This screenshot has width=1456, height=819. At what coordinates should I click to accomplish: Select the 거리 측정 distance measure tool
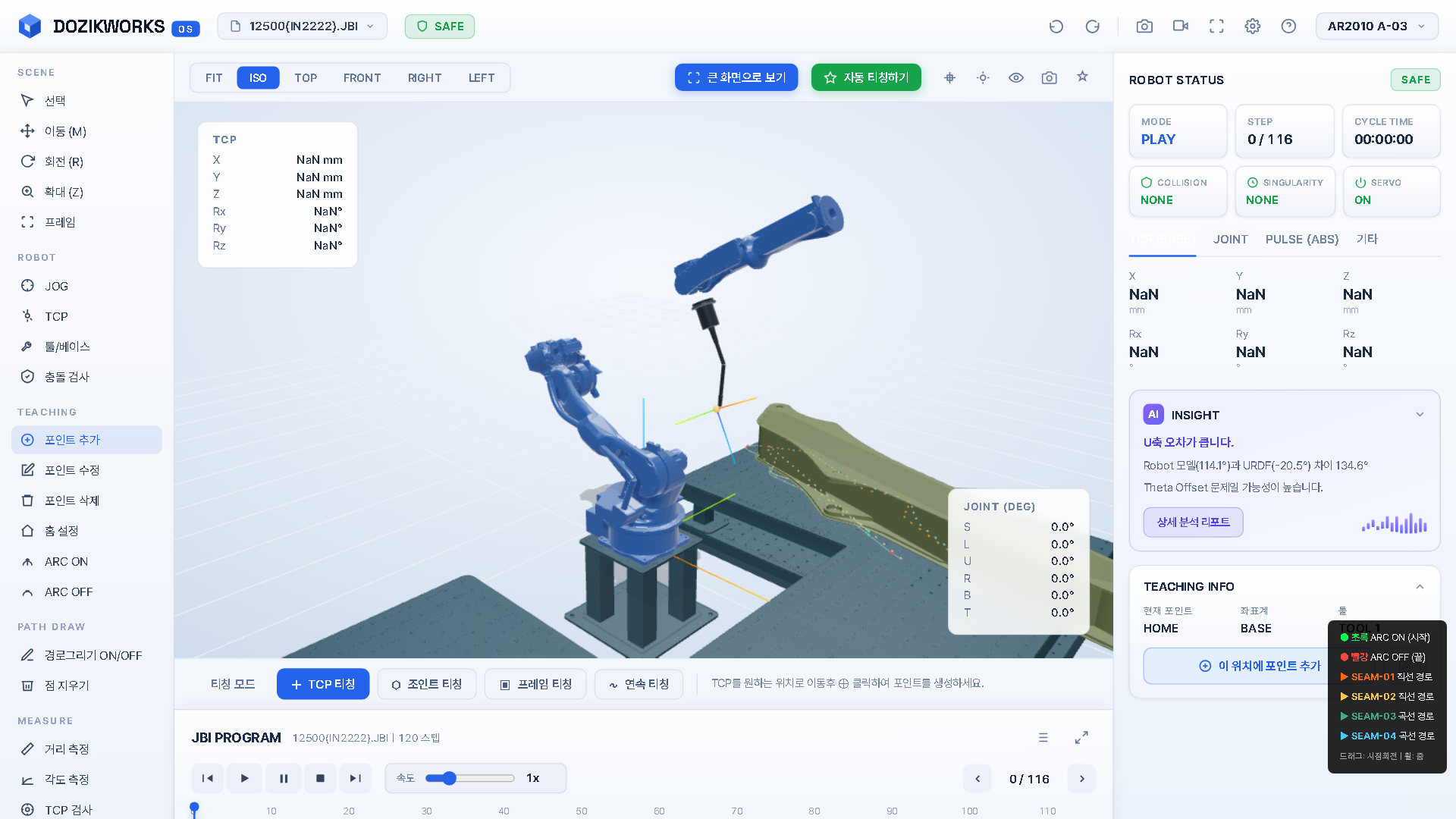(x=87, y=749)
